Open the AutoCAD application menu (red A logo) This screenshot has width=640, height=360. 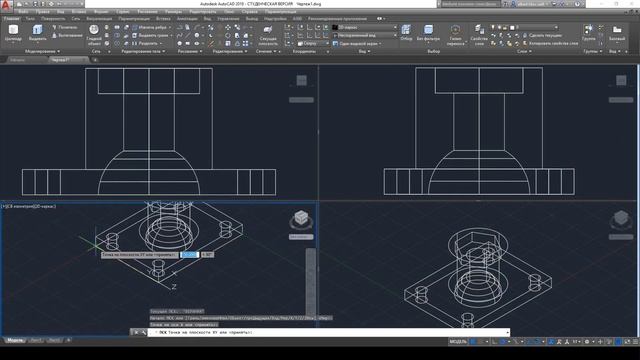click(x=6, y=6)
